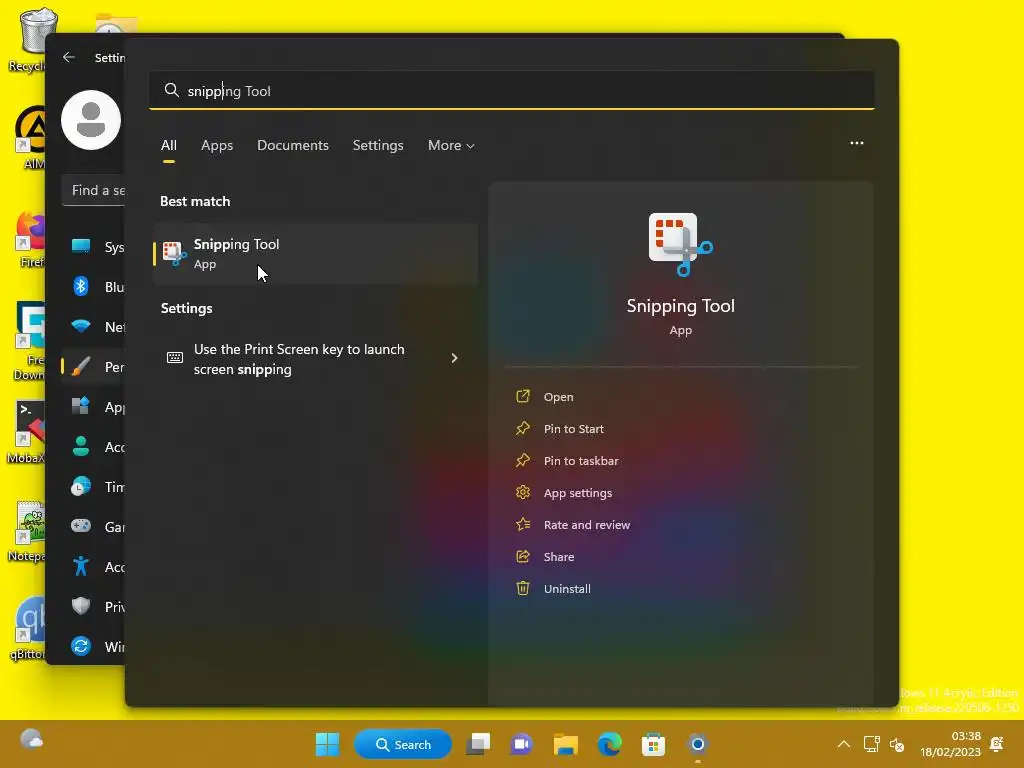1024x768 pixels.
Task: Click the 'Find a setting' box in Settings
Action: point(93,191)
